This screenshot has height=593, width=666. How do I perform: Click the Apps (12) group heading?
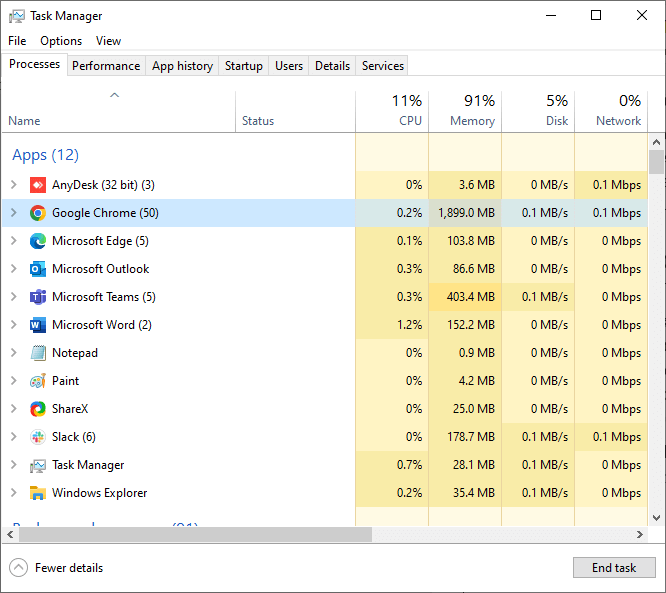(45, 155)
